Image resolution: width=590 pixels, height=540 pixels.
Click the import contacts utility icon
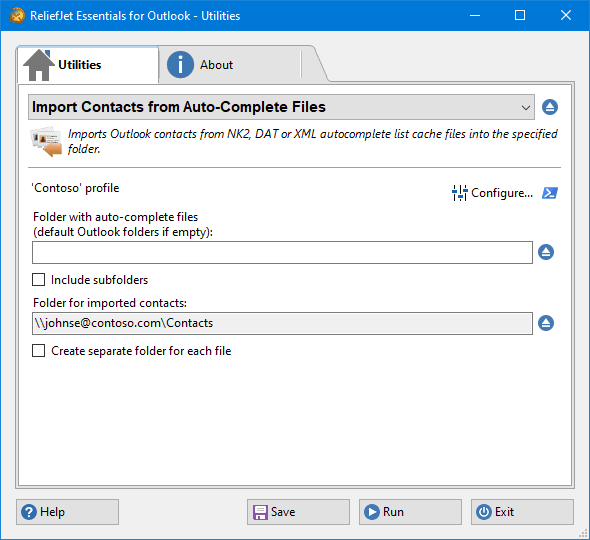pos(46,141)
